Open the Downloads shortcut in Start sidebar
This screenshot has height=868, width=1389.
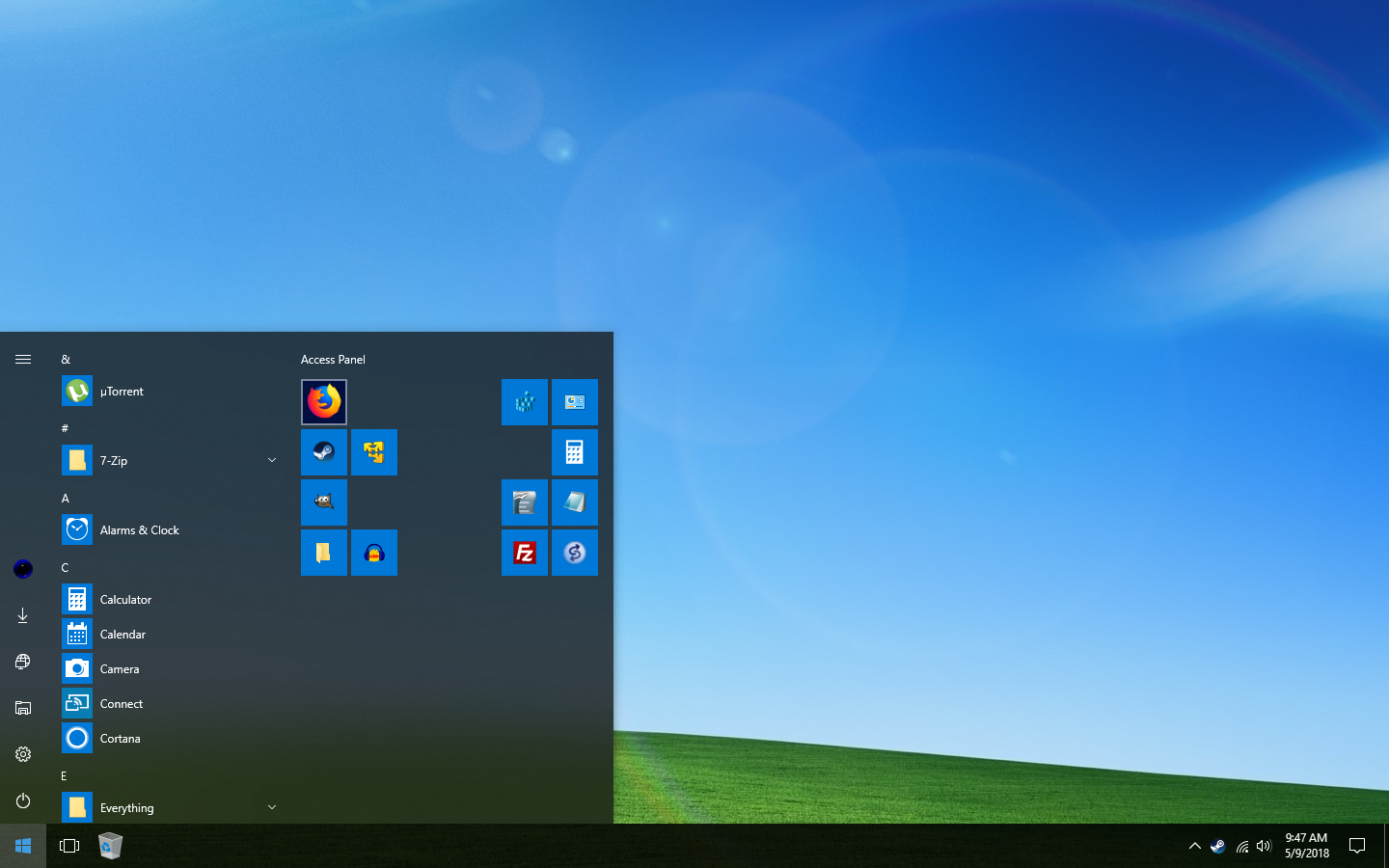[x=23, y=615]
